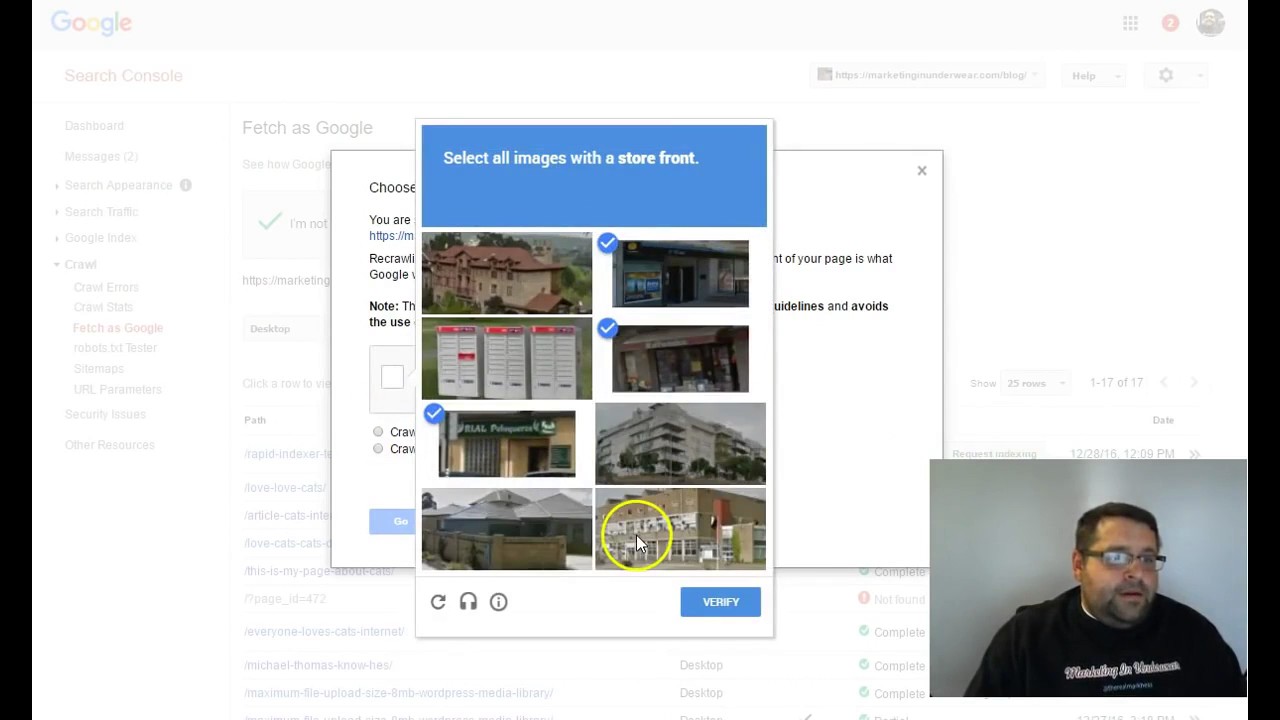The height and width of the screenshot is (720, 1280).
Task: Sort by Date column header
Action: coord(1163,420)
